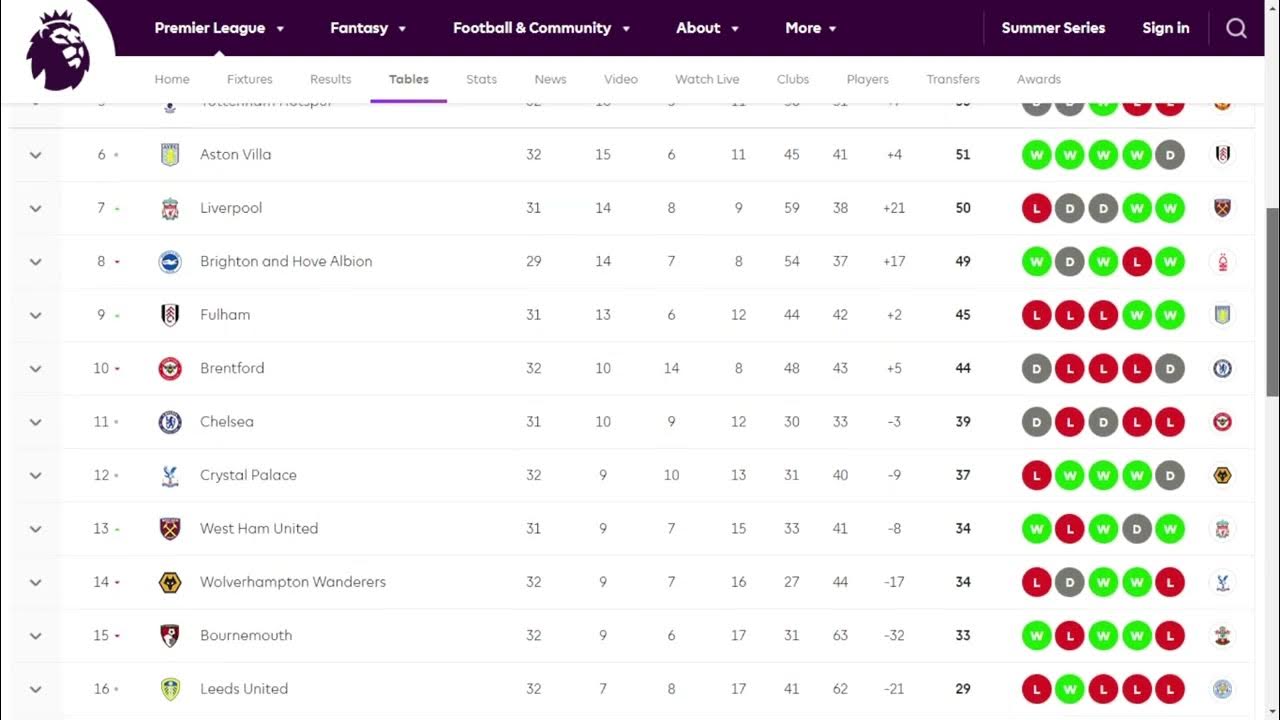Expand the Leeds United row details
The height and width of the screenshot is (720, 1280).
pyautogui.click(x=35, y=689)
